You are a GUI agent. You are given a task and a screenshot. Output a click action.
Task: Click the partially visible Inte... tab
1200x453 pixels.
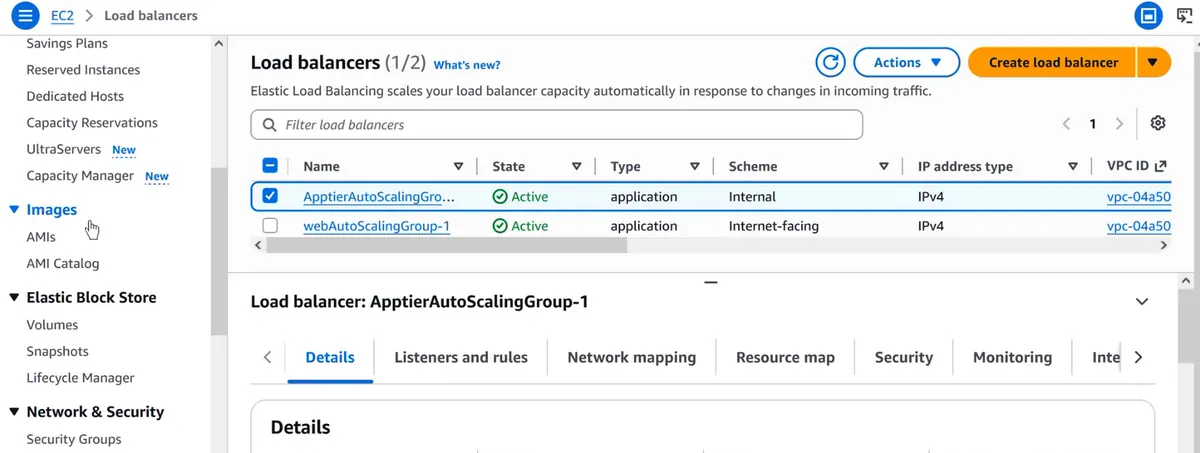pyautogui.click(x=1106, y=357)
